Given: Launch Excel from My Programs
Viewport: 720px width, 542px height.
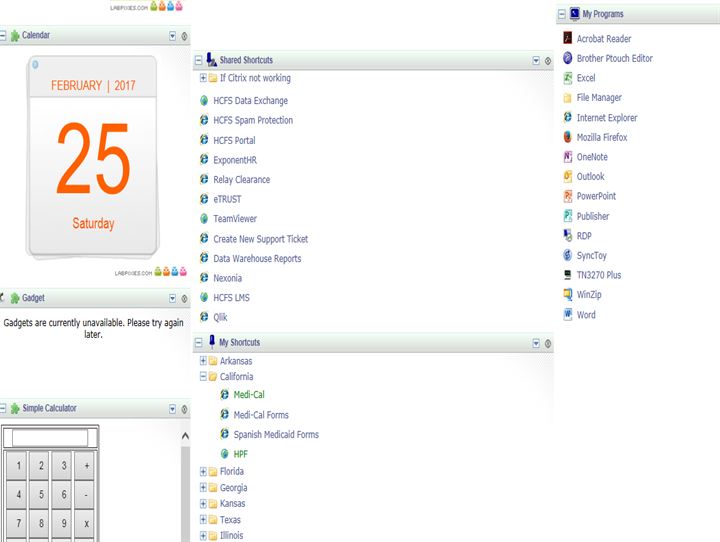Looking at the screenshot, I should 568,78.
